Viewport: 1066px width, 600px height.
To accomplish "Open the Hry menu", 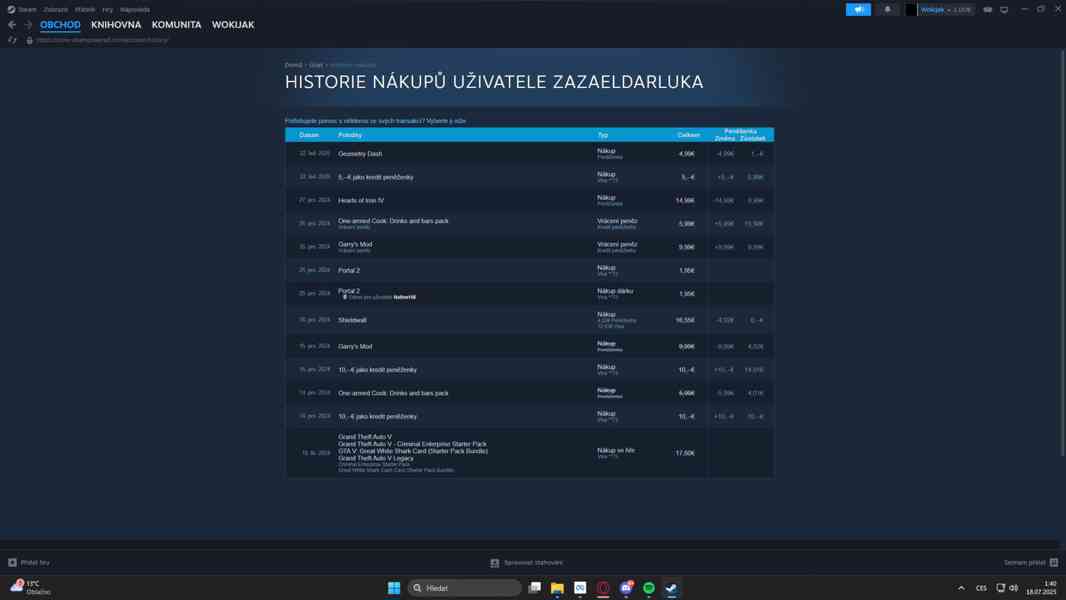I will coord(107,10).
